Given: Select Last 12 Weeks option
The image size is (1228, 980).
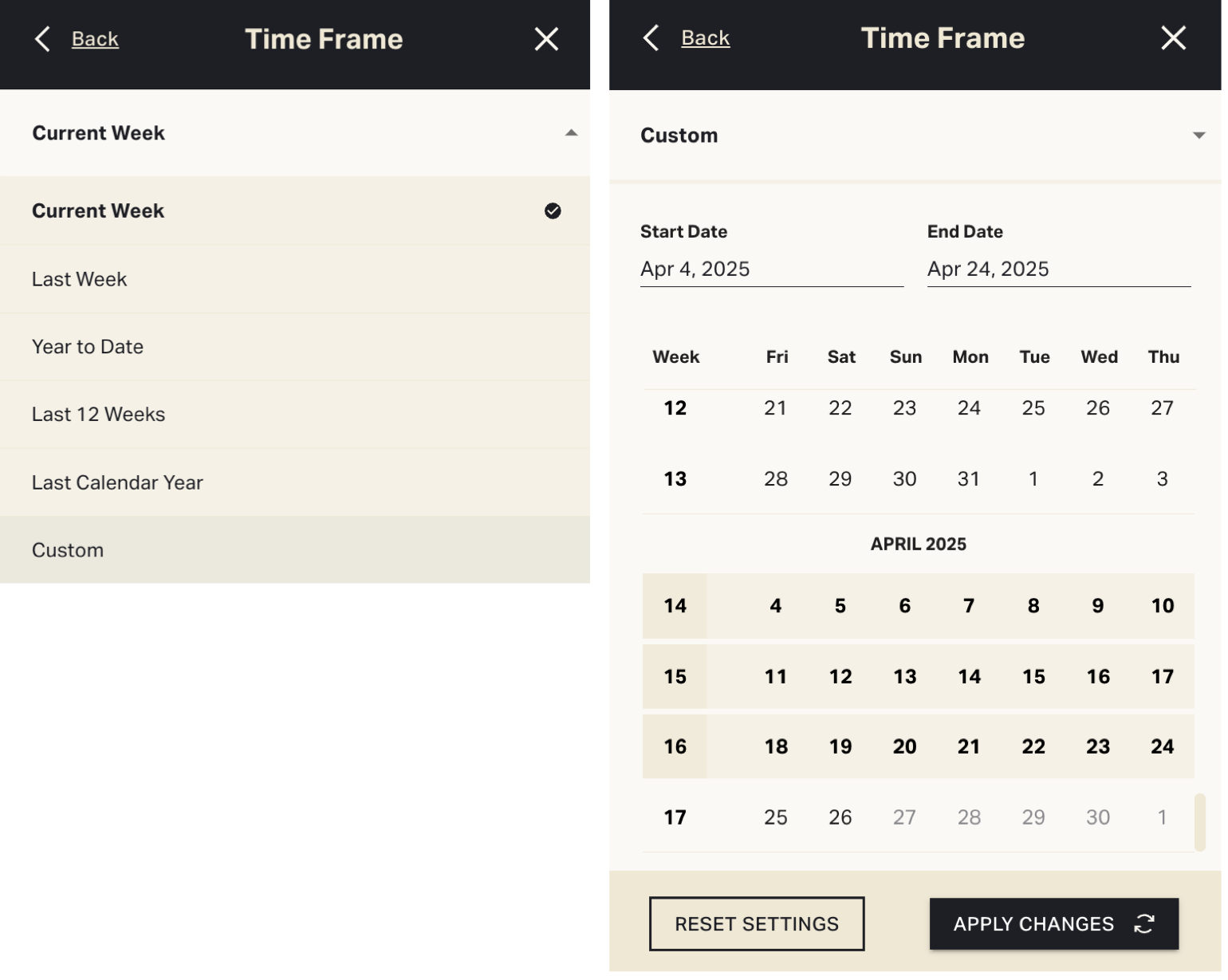Looking at the screenshot, I should (99, 415).
